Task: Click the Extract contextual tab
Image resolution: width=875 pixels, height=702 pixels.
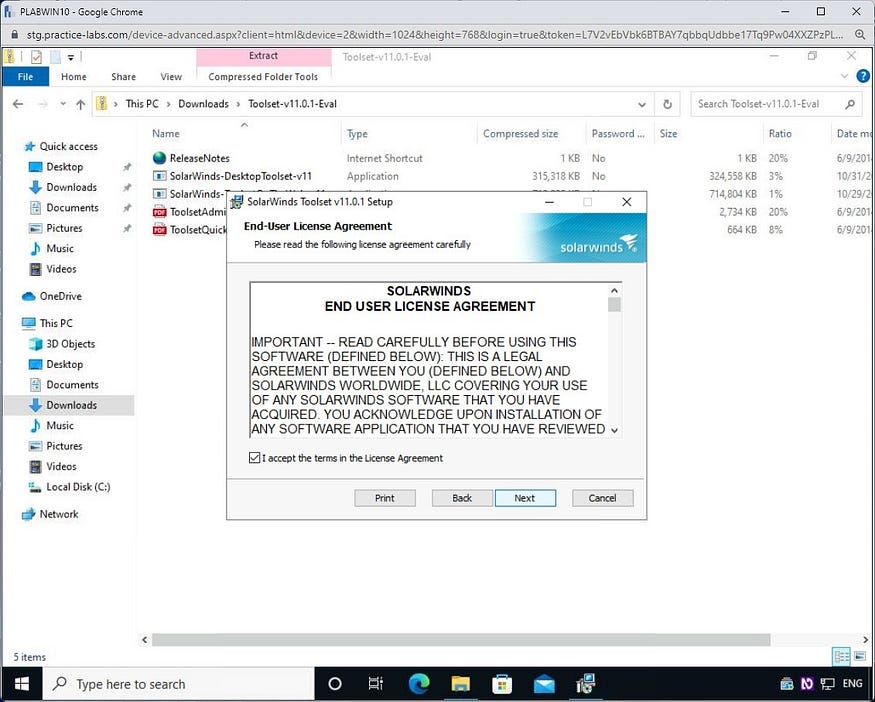Action: tap(263, 56)
